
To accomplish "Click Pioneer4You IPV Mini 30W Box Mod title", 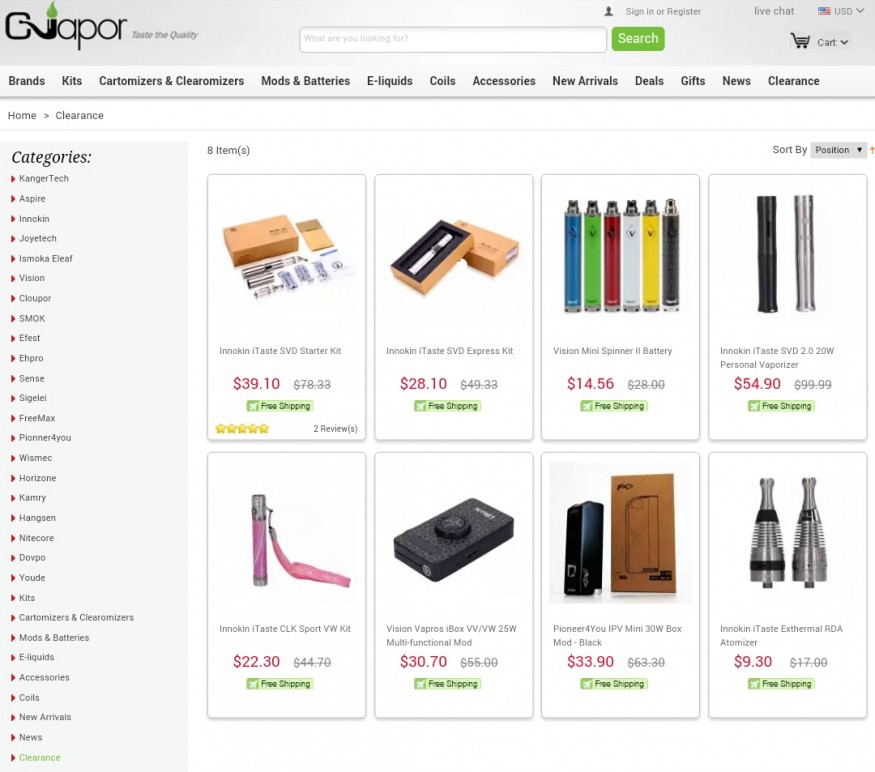I will pos(617,636).
